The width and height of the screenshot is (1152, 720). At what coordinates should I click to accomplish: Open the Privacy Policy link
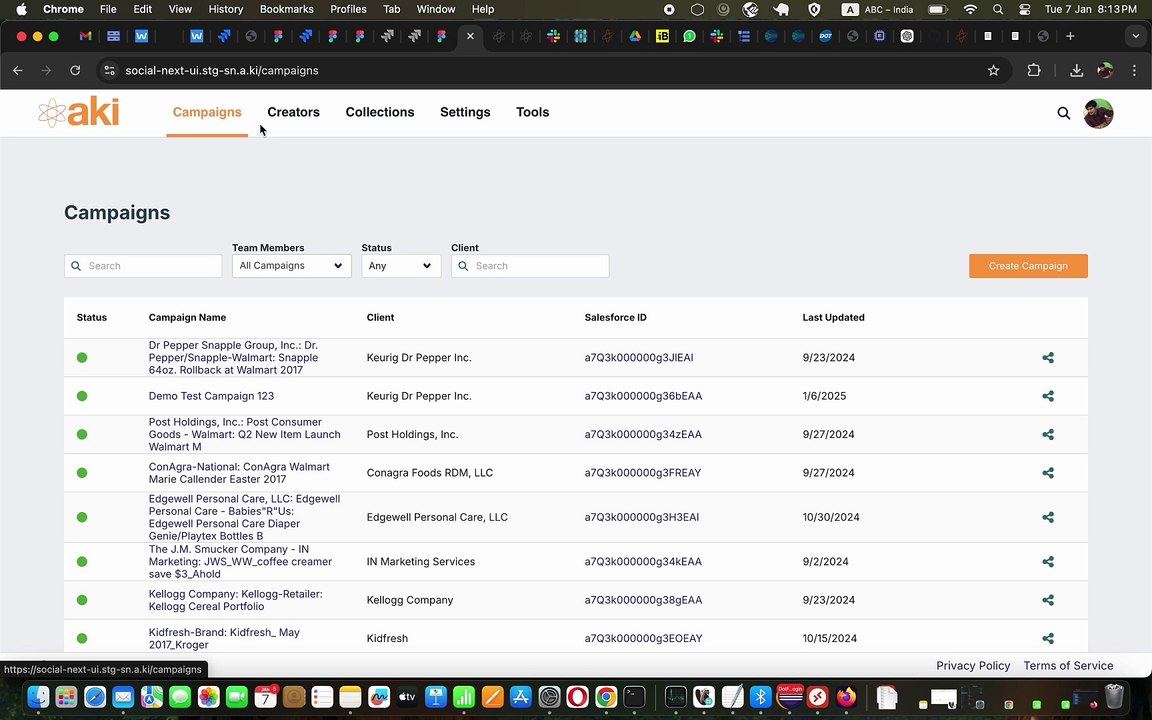point(973,666)
